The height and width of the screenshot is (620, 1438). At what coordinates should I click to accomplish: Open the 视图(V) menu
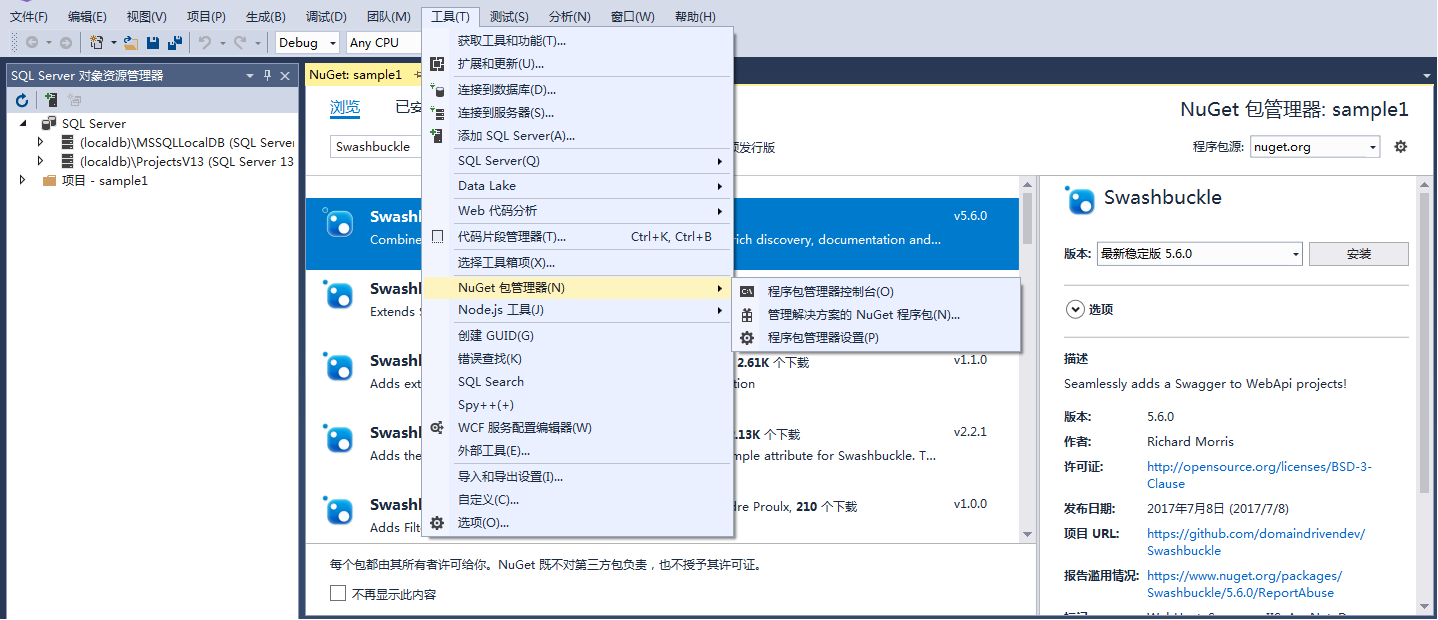[x=147, y=17]
